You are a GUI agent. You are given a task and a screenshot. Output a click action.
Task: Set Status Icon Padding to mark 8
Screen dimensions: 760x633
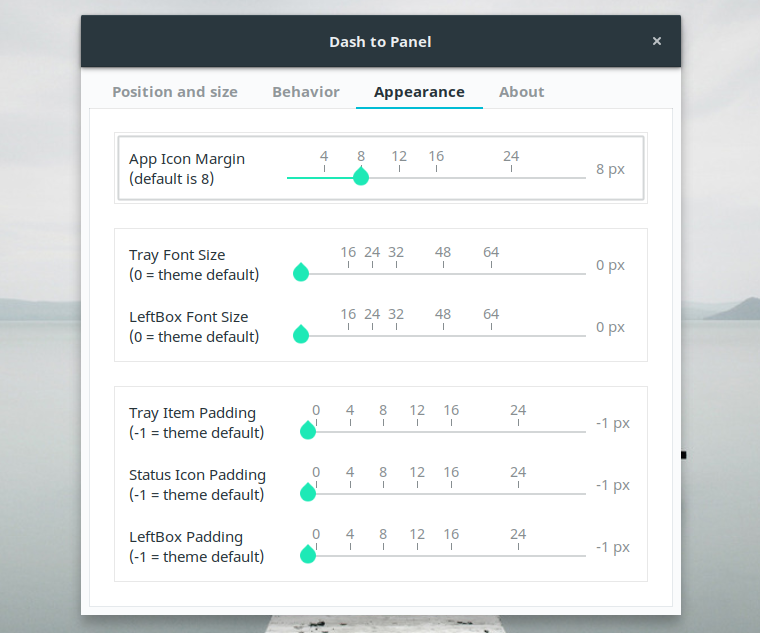pos(383,493)
